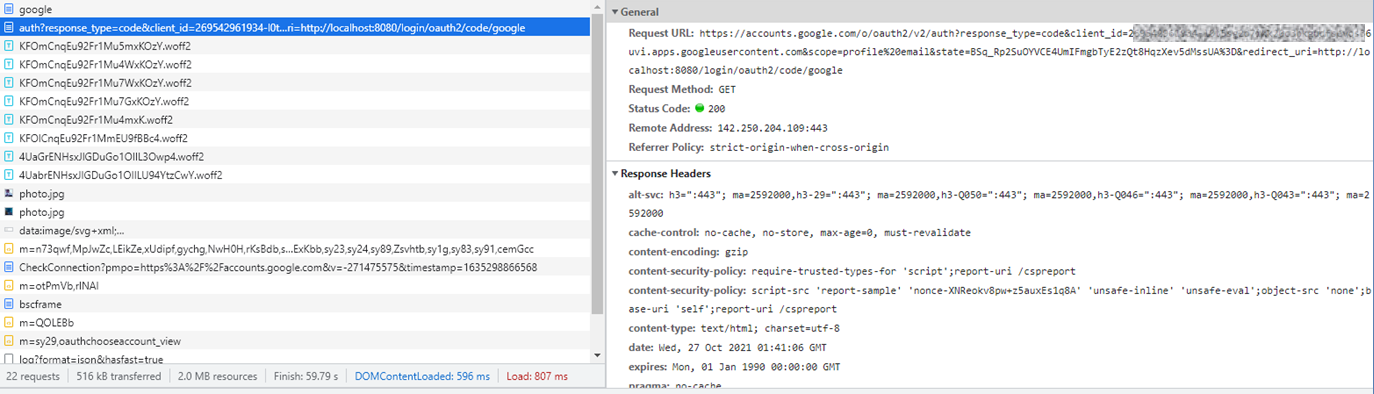Collapse the Response Headers section
1374x394 pixels.
click(x=613, y=174)
